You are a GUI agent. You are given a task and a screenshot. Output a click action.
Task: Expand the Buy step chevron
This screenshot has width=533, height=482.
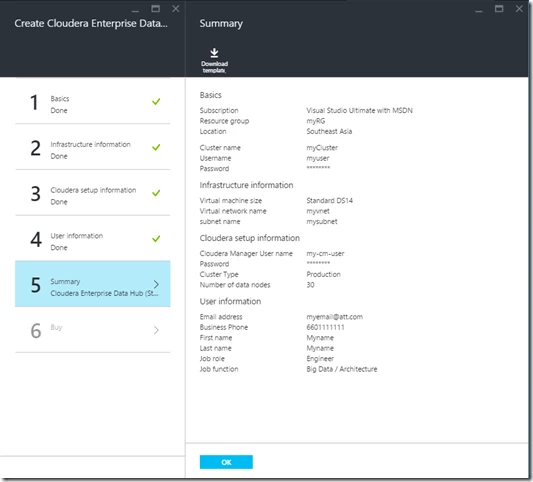click(156, 330)
